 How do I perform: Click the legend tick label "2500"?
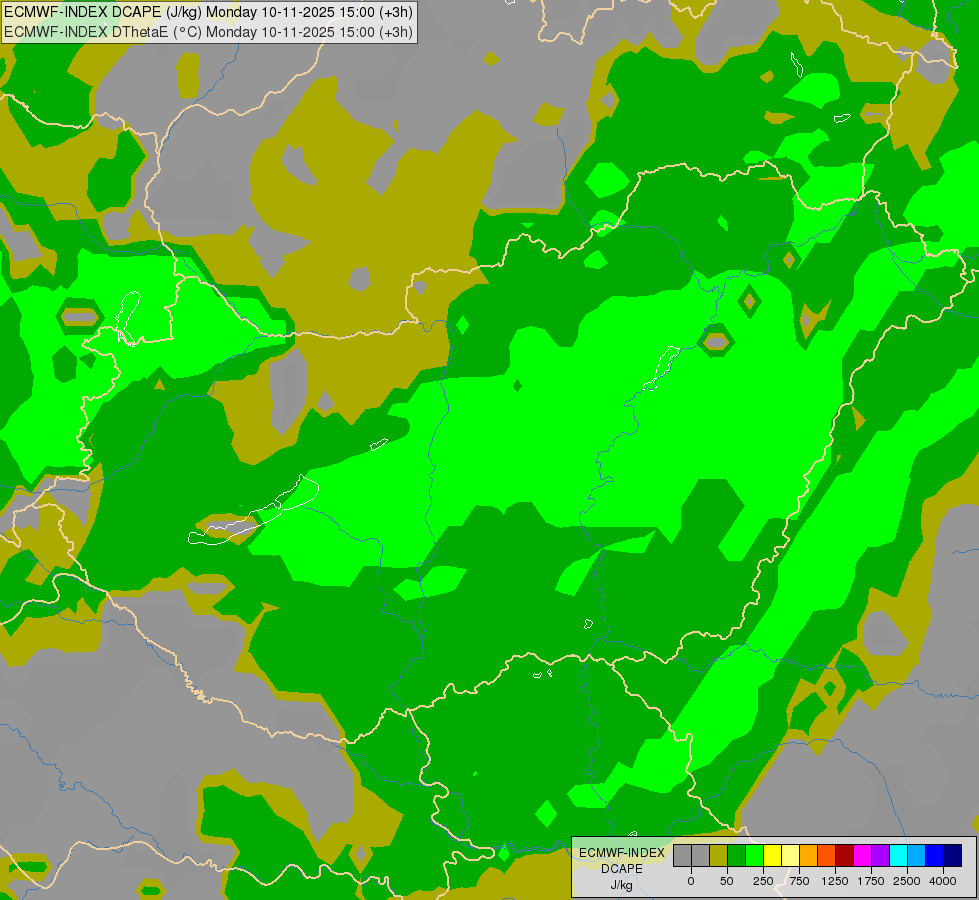(x=907, y=881)
